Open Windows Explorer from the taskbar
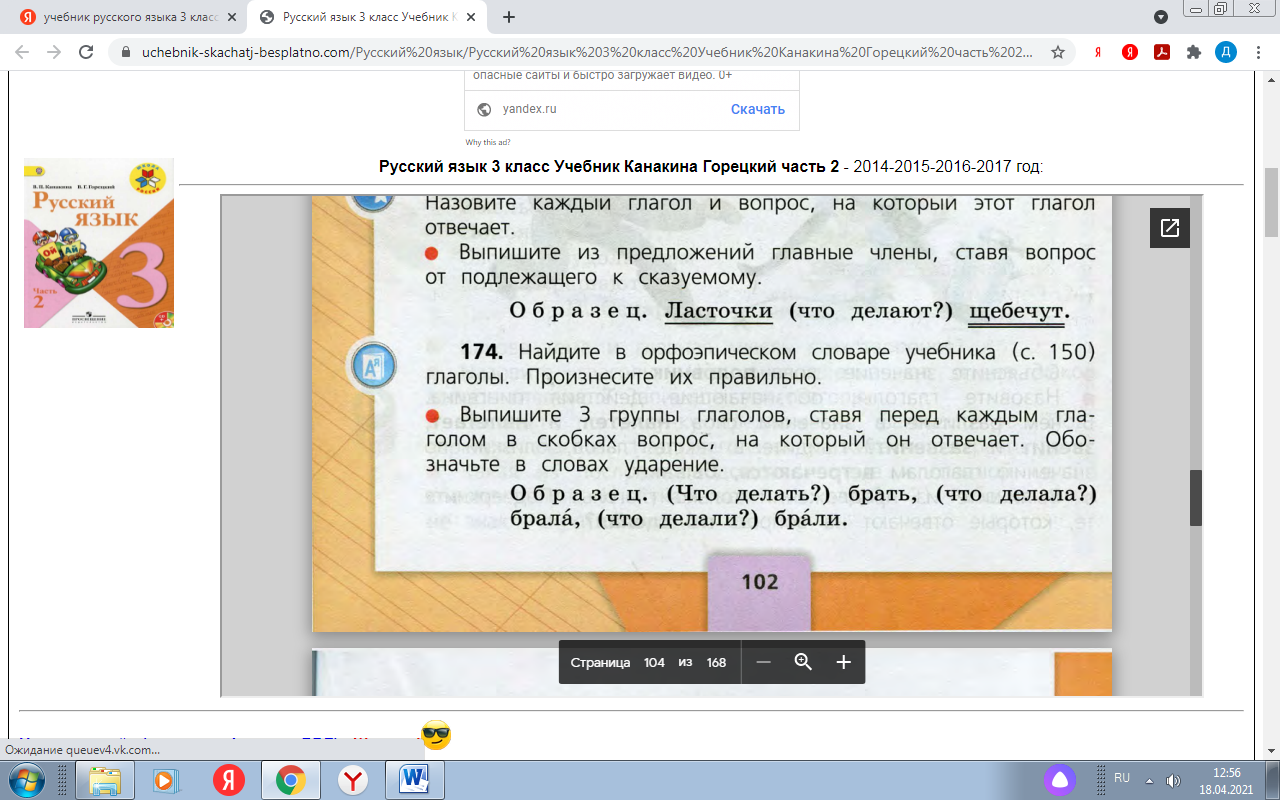1280x800 pixels. 104,780
